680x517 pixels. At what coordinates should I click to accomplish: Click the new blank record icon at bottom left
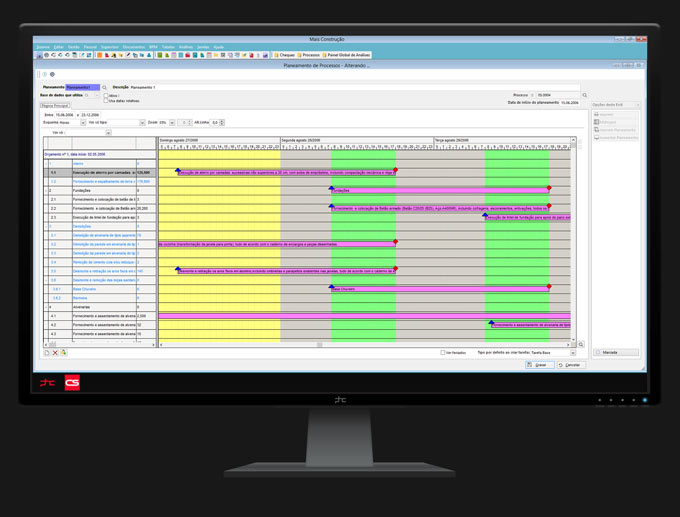(47, 352)
